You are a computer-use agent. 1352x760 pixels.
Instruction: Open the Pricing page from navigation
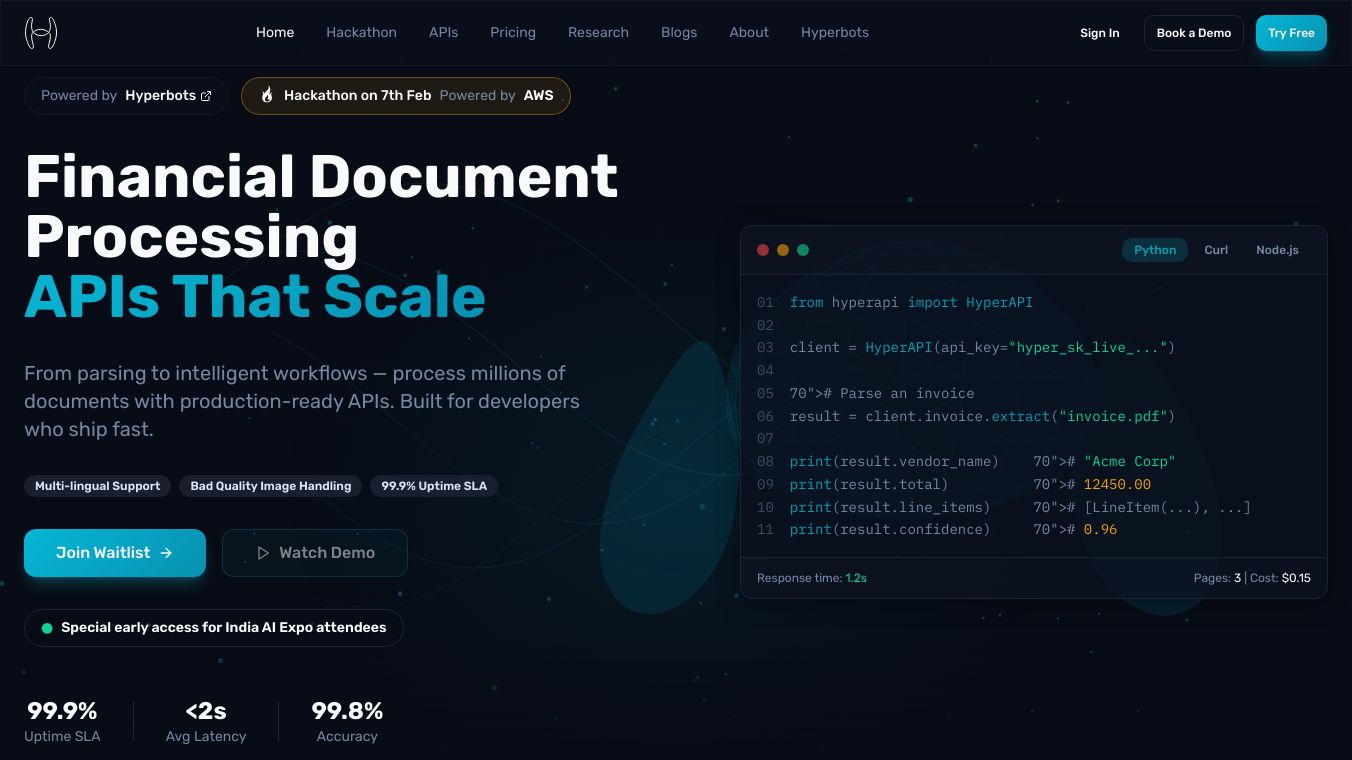click(513, 32)
